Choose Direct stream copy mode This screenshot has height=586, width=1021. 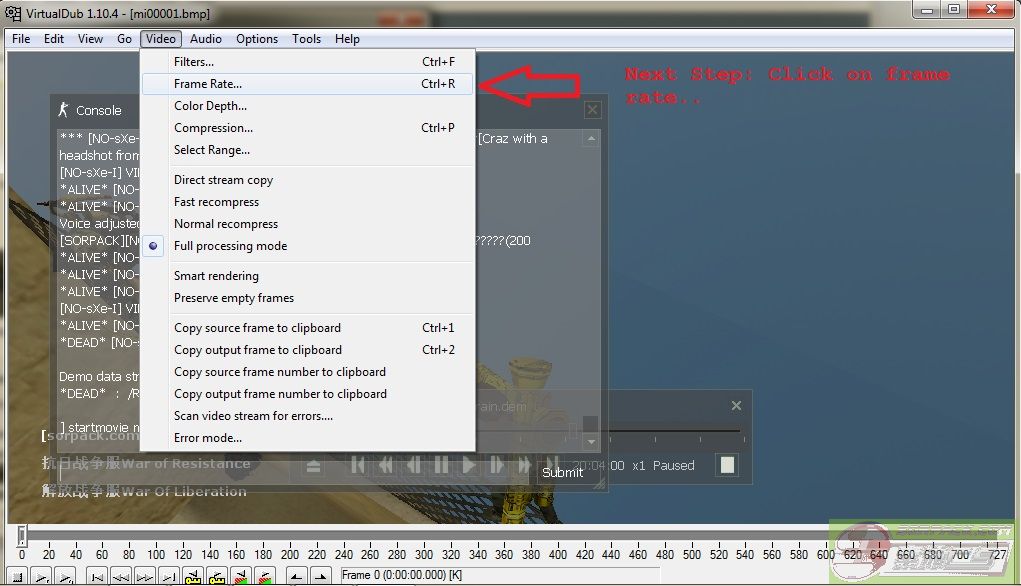point(223,180)
